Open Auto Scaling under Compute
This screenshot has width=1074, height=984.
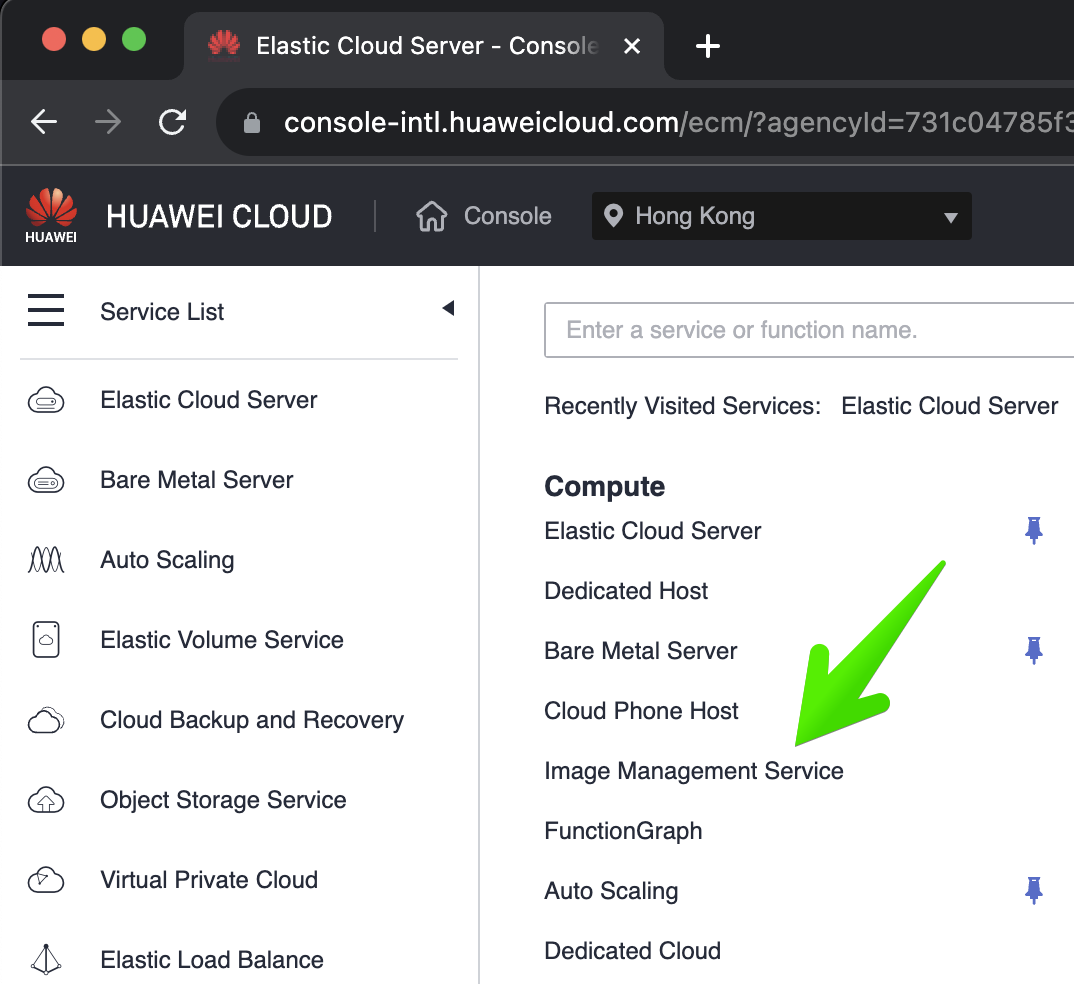(611, 891)
